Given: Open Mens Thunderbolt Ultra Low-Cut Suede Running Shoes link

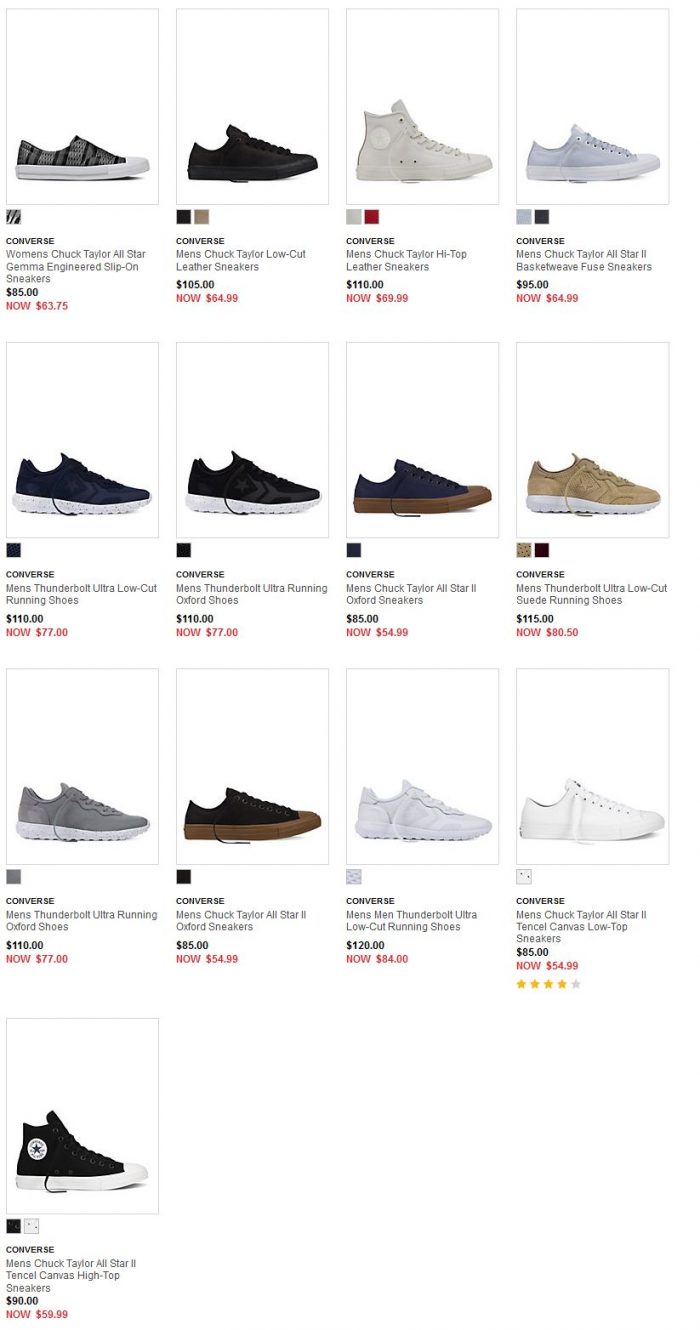Looking at the screenshot, I should click(591, 594).
